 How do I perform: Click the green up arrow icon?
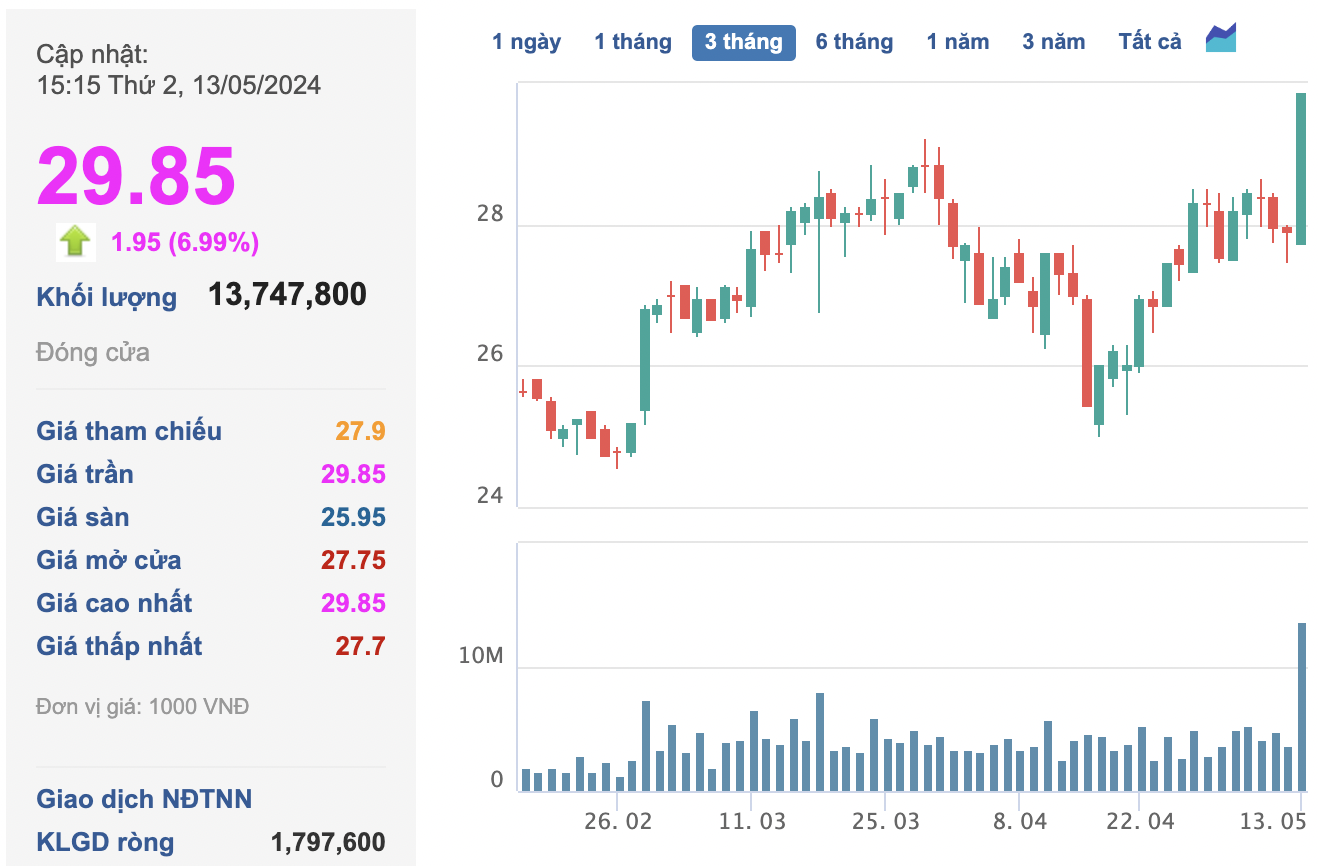pyautogui.click(x=76, y=241)
